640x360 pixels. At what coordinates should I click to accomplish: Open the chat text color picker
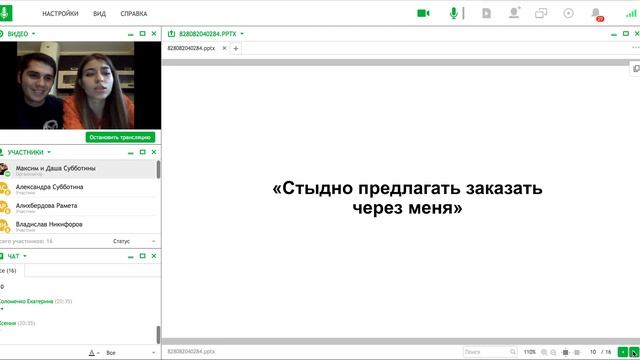click(x=93, y=353)
